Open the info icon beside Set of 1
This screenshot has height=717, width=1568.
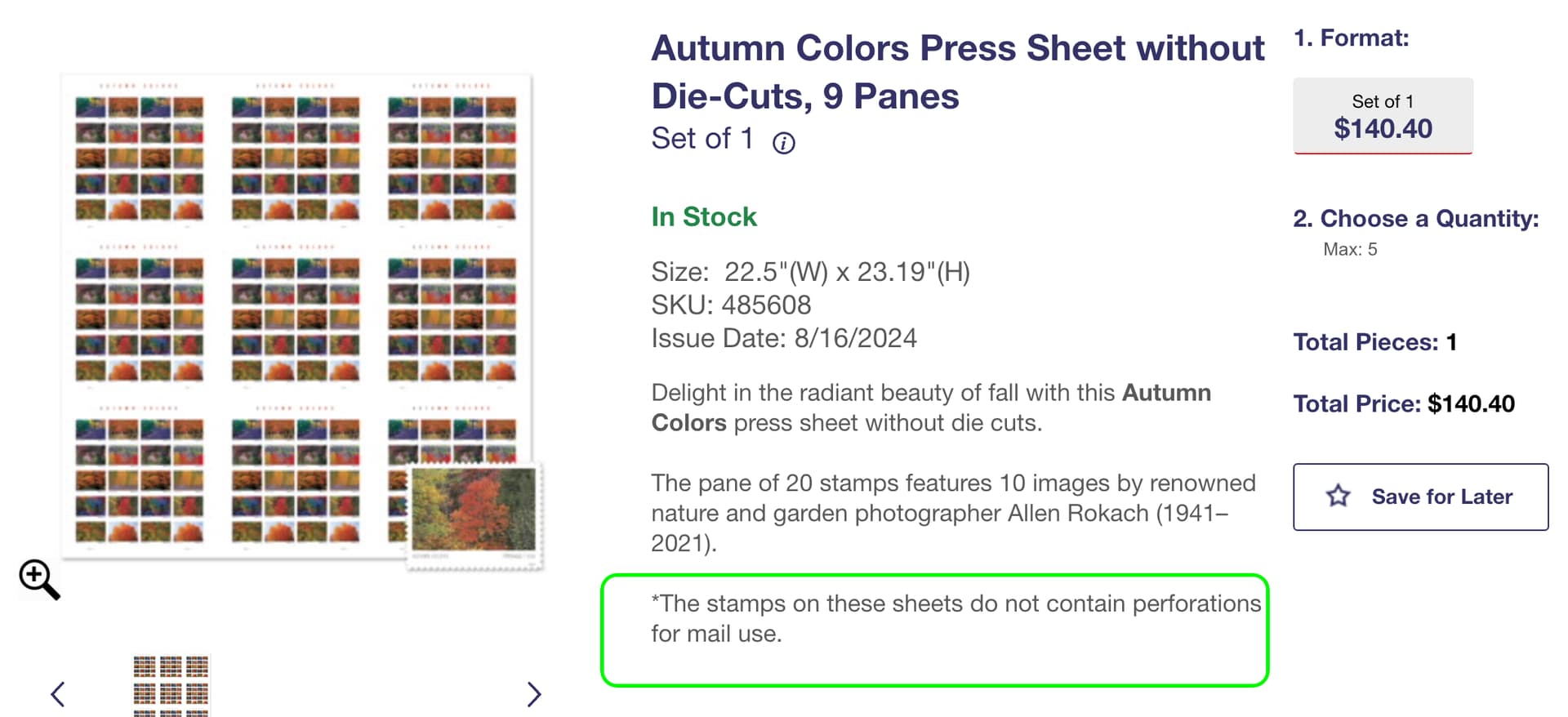coord(783,144)
